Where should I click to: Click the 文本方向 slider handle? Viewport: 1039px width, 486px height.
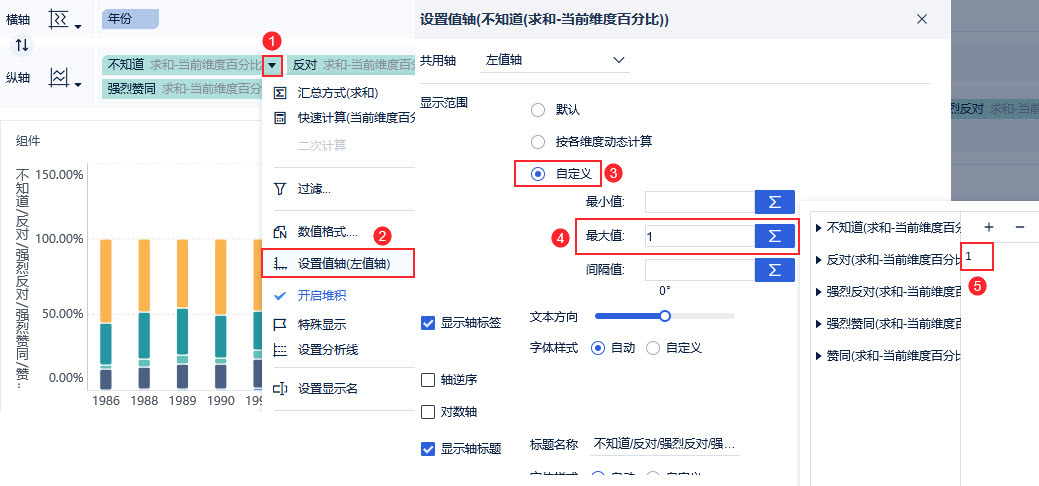(665, 316)
